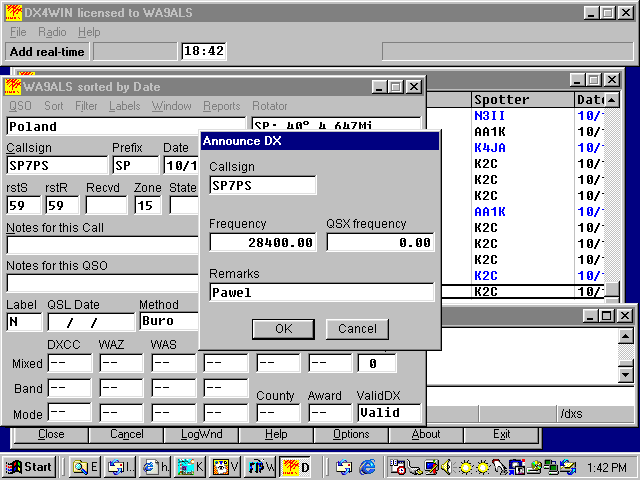This screenshot has width=640, height=480.
Task: Click the scroll-down arrow in the lower-right window
Action: (626, 375)
